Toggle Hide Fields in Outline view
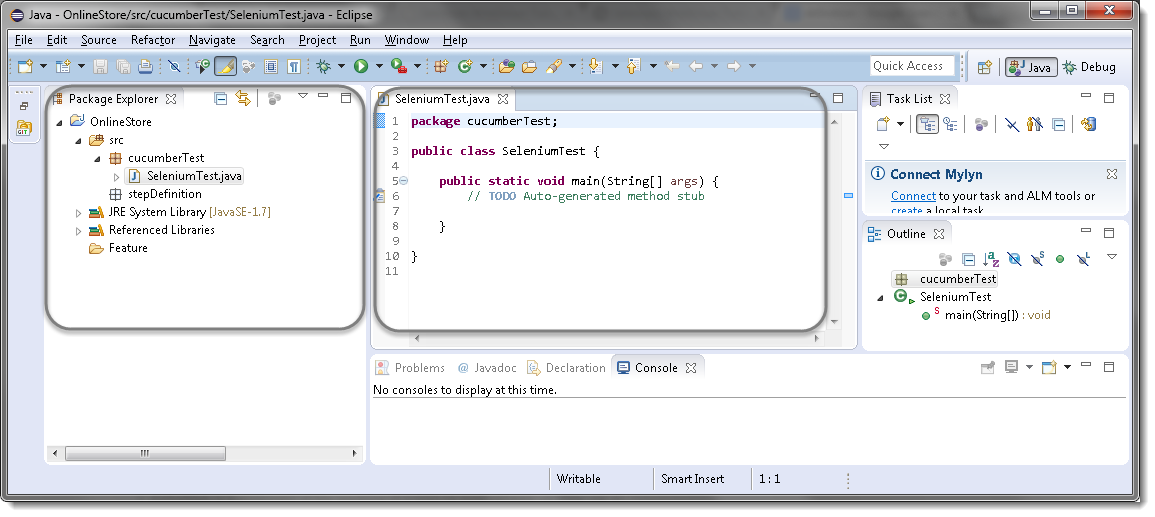1155x517 pixels. tap(1014, 258)
